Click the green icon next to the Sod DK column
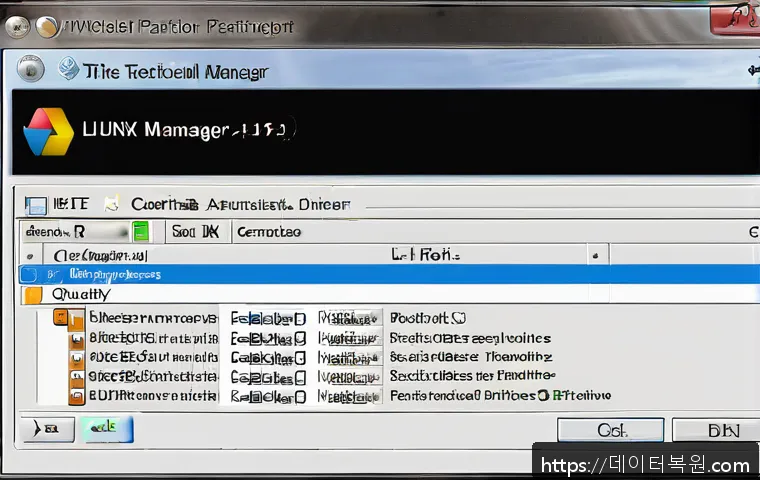The image size is (760, 480). [x=141, y=232]
